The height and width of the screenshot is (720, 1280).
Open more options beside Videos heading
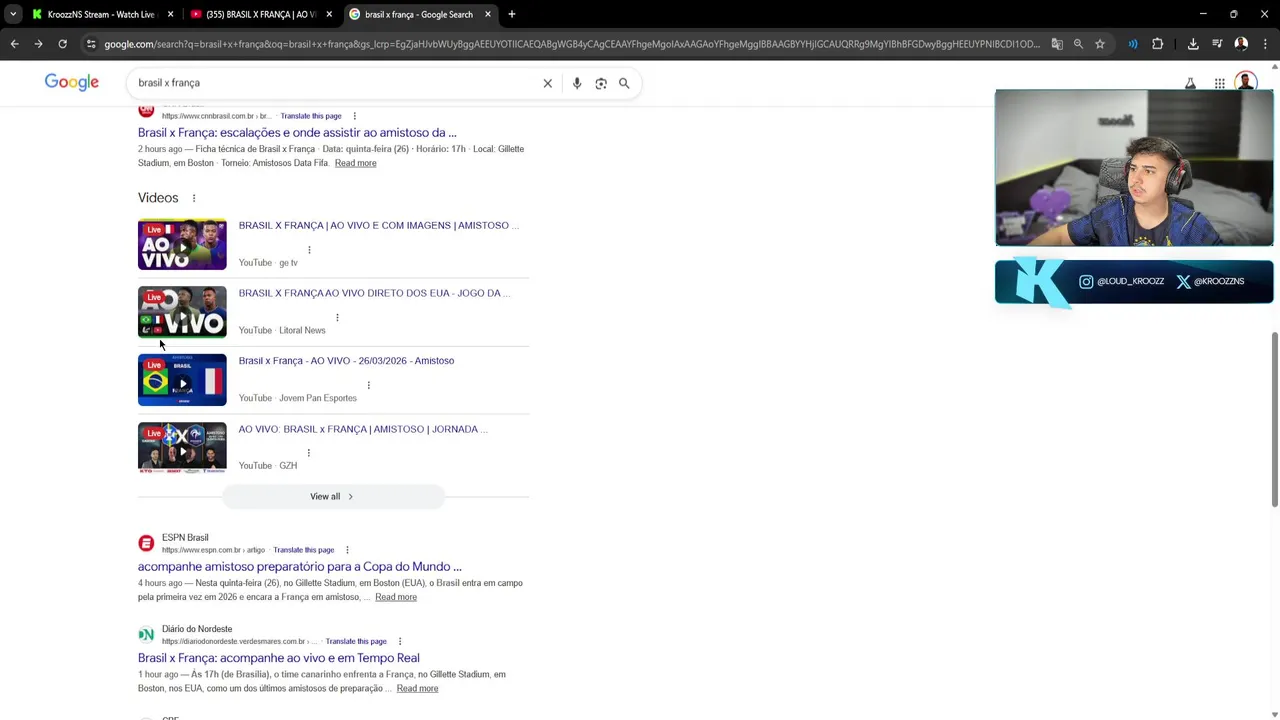point(194,198)
